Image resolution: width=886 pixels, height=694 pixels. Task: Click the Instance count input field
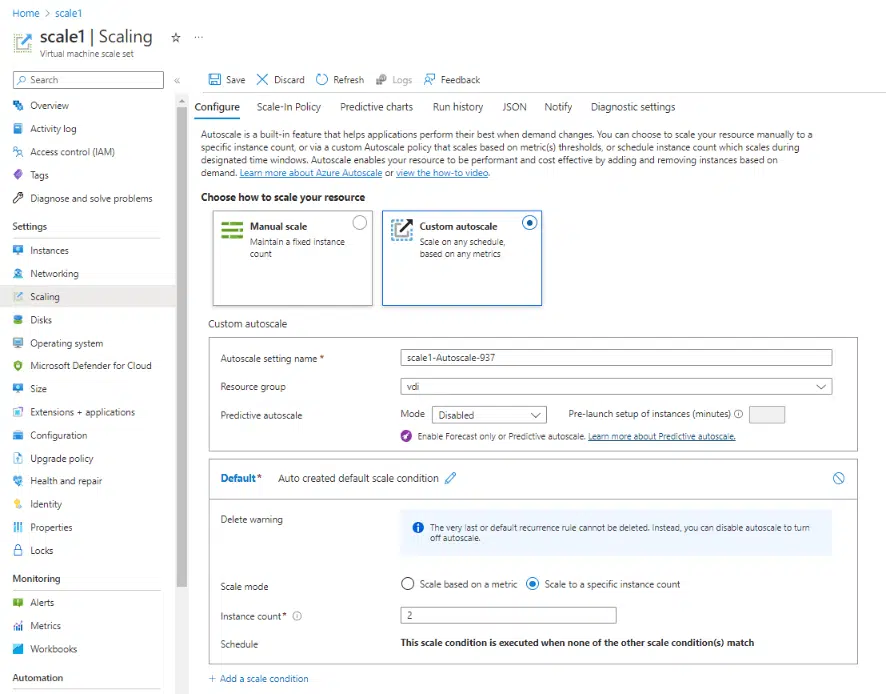coord(509,615)
